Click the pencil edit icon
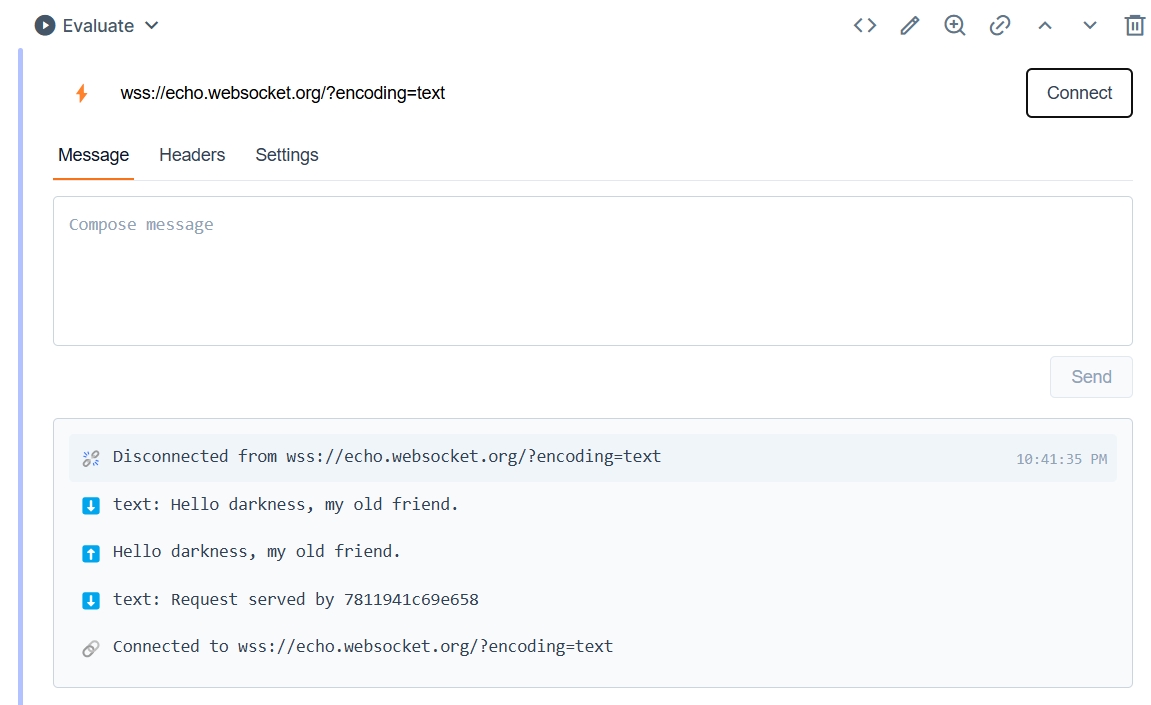The height and width of the screenshot is (705, 1151). [909, 25]
